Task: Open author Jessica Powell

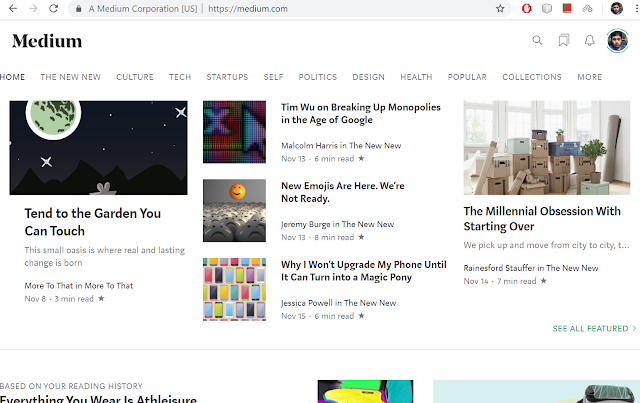Action: point(307,303)
